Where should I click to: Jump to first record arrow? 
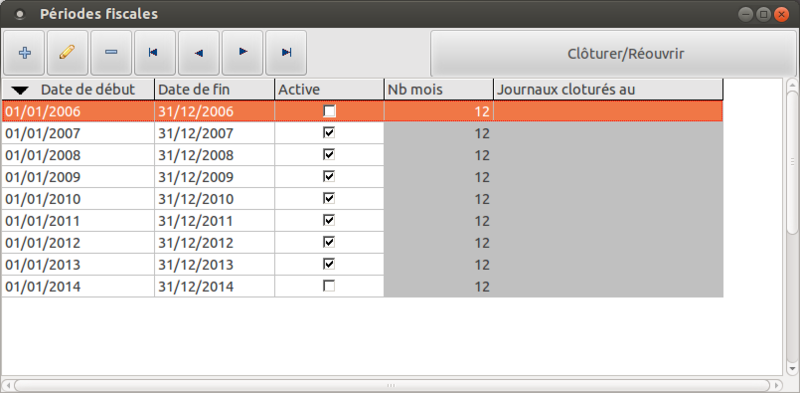coord(155,53)
